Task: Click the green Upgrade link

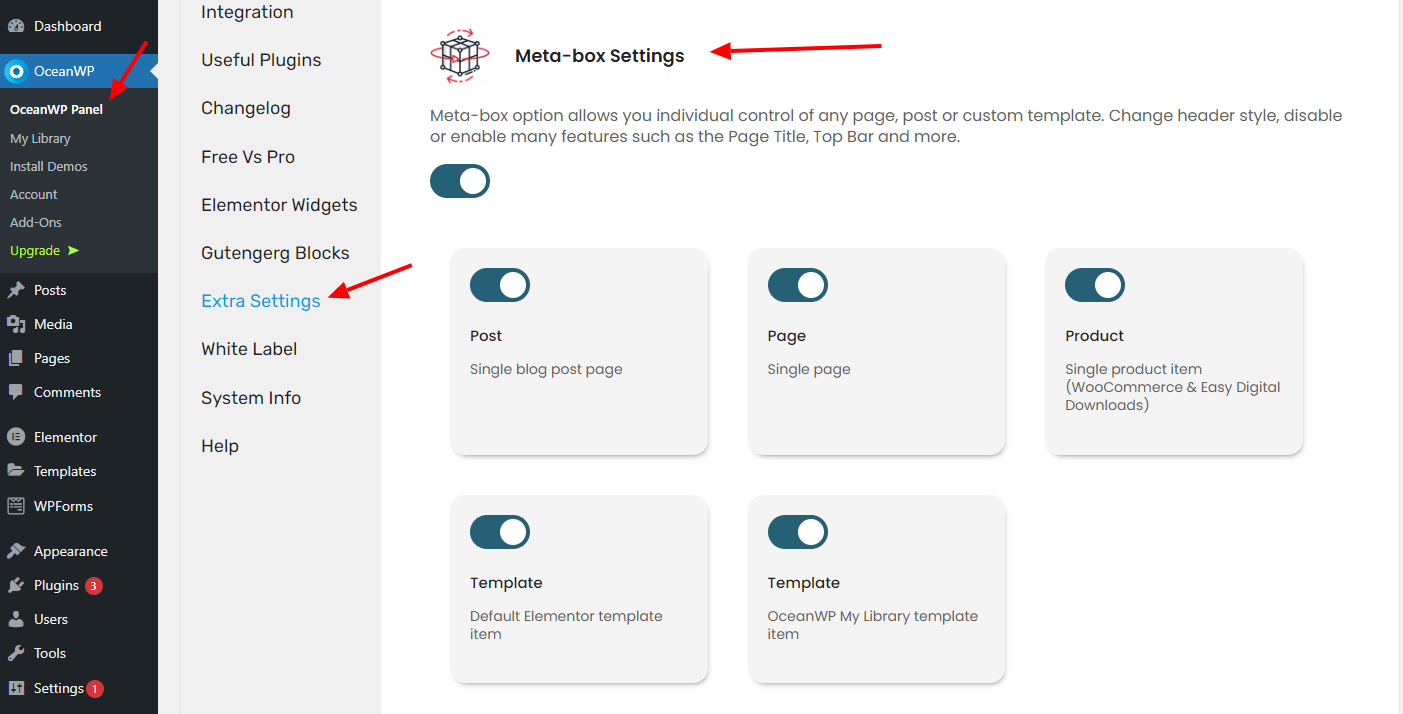Action: [x=35, y=250]
